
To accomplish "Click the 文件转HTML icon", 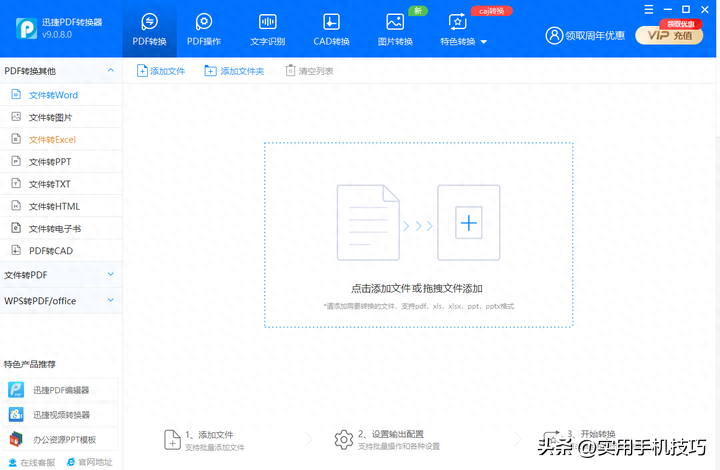I will click(16, 206).
